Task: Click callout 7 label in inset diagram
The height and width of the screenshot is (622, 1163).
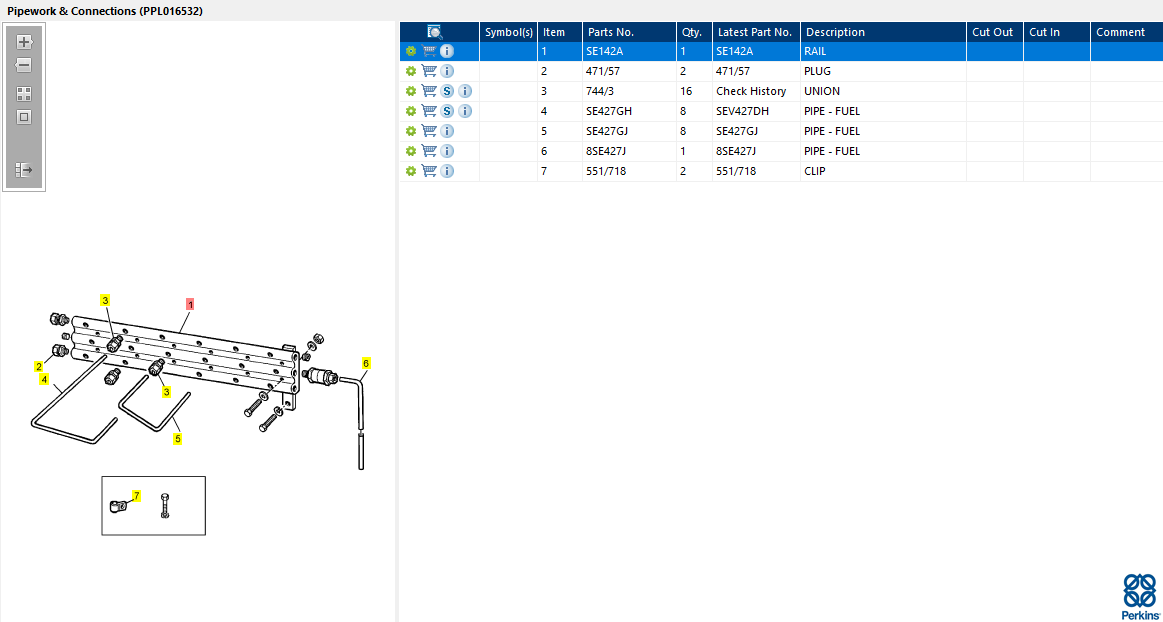Action: (137, 495)
